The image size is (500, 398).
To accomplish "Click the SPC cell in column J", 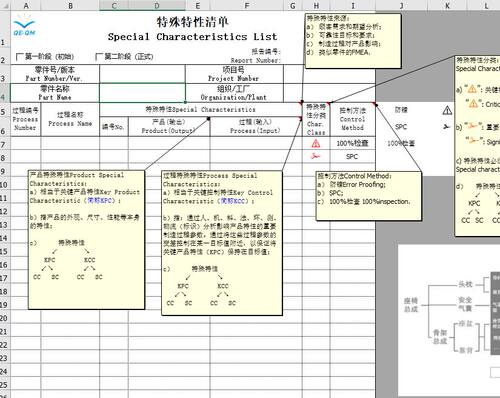I will 401,127.
